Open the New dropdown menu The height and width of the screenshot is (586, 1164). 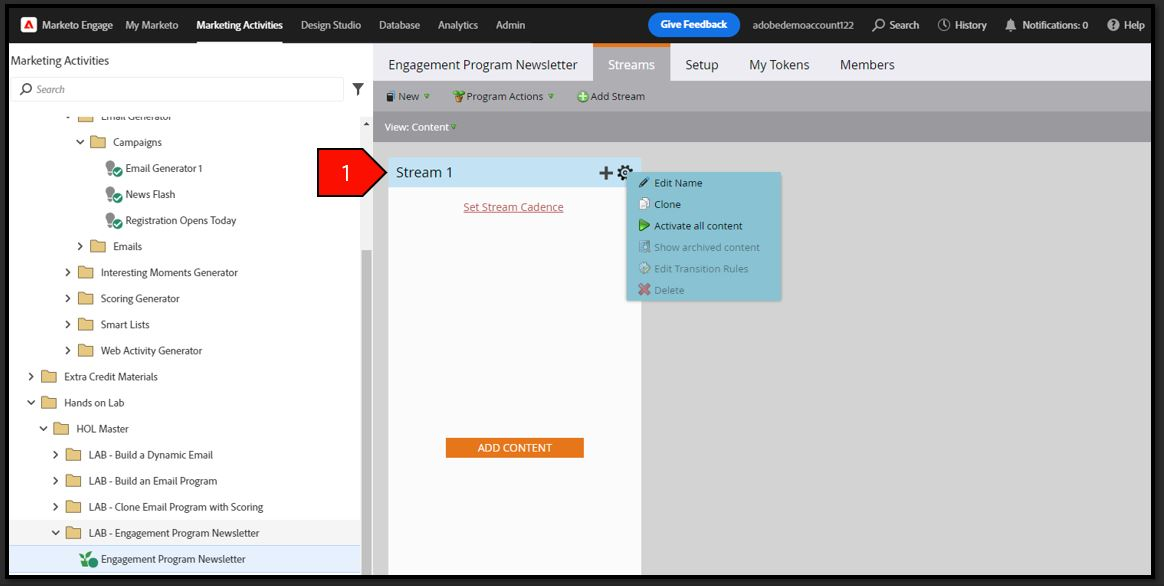[408, 97]
